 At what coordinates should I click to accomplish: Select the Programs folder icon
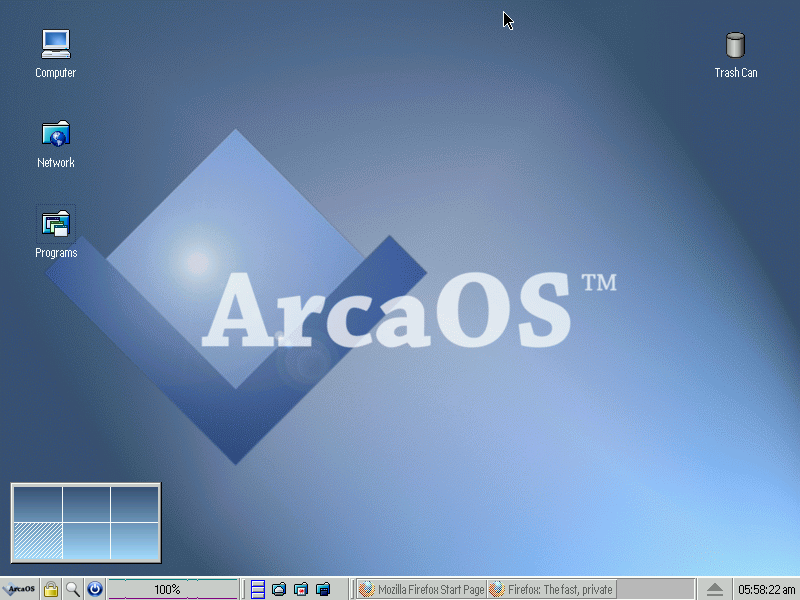coord(56,224)
